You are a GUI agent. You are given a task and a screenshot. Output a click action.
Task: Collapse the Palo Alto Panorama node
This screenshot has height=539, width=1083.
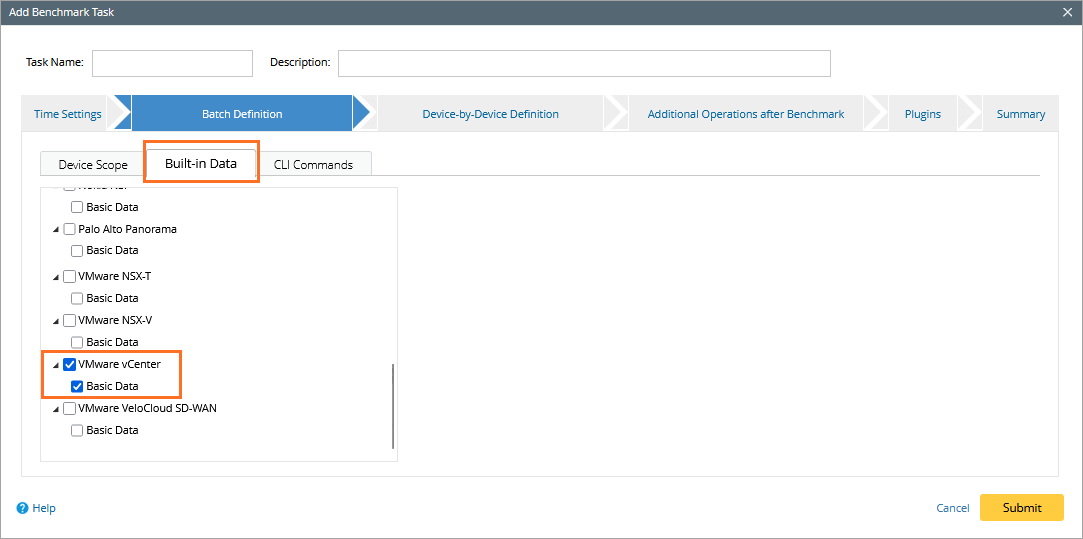(x=56, y=229)
